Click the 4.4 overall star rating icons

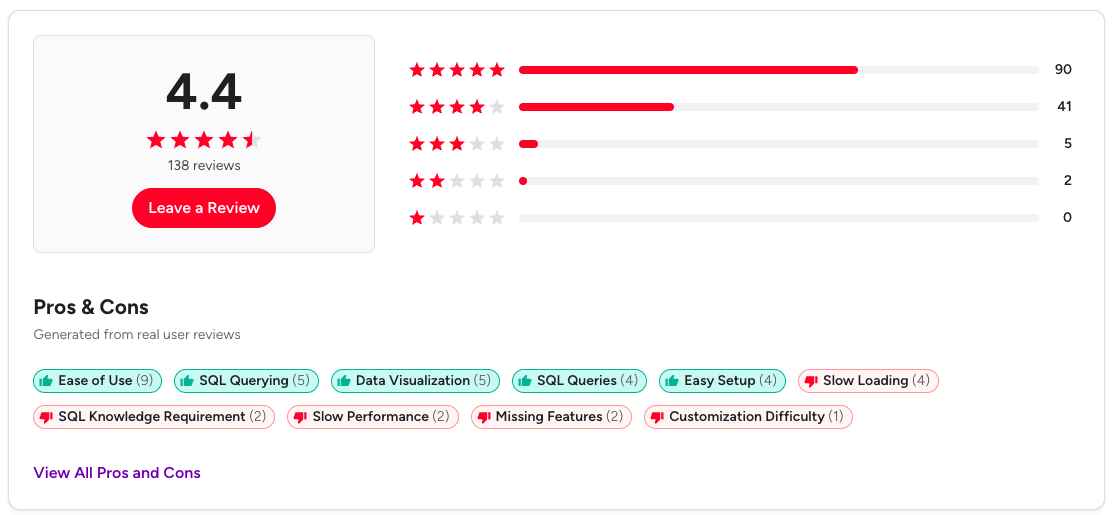tap(204, 140)
